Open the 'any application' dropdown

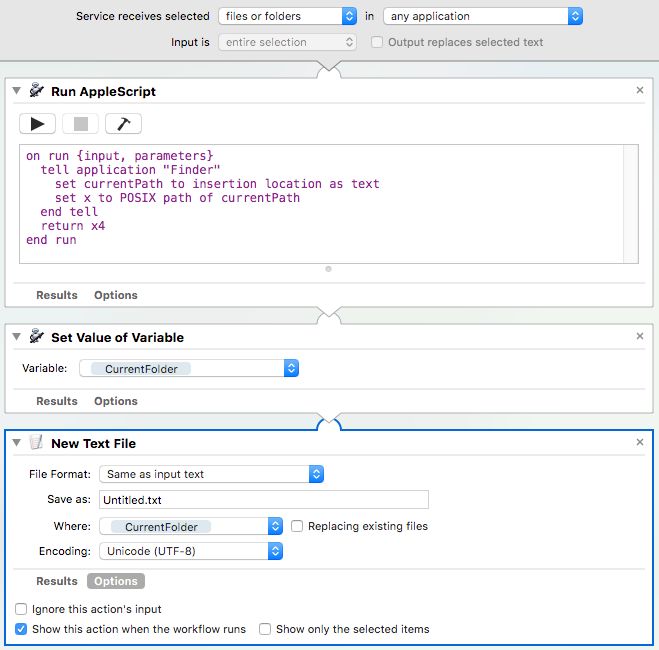tap(483, 16)
